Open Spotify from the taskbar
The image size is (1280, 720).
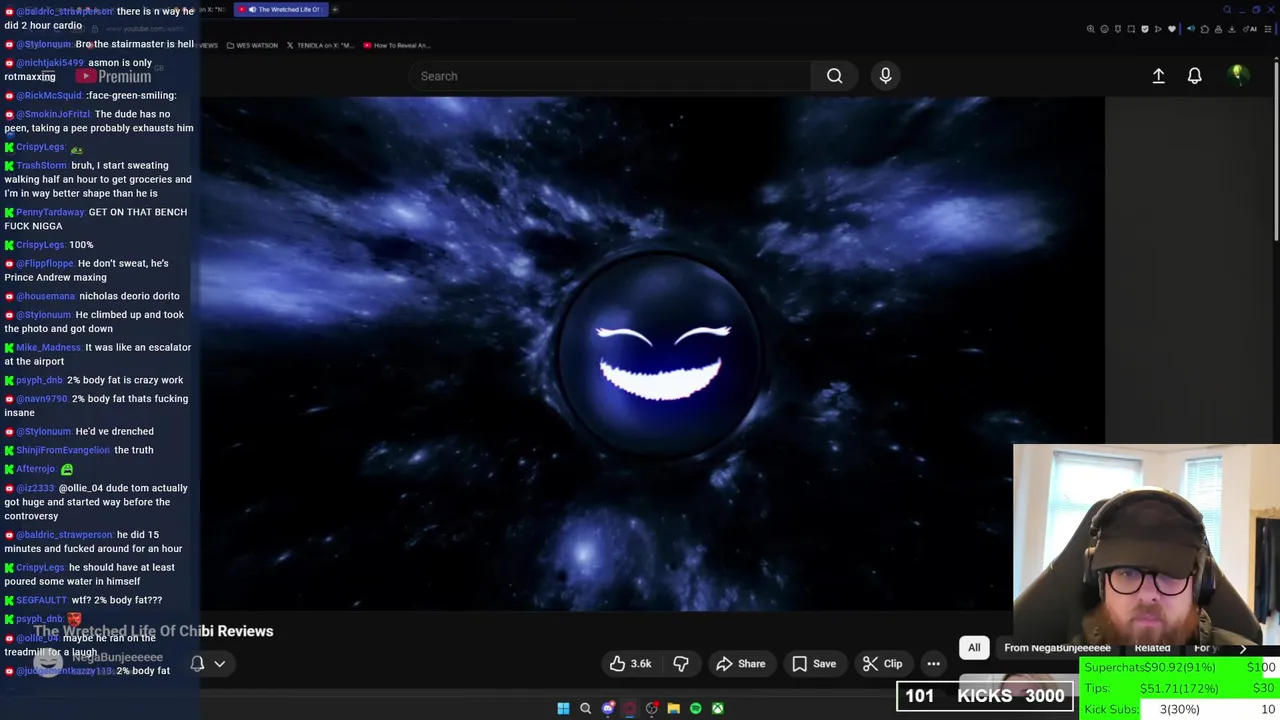coord(696,708)
